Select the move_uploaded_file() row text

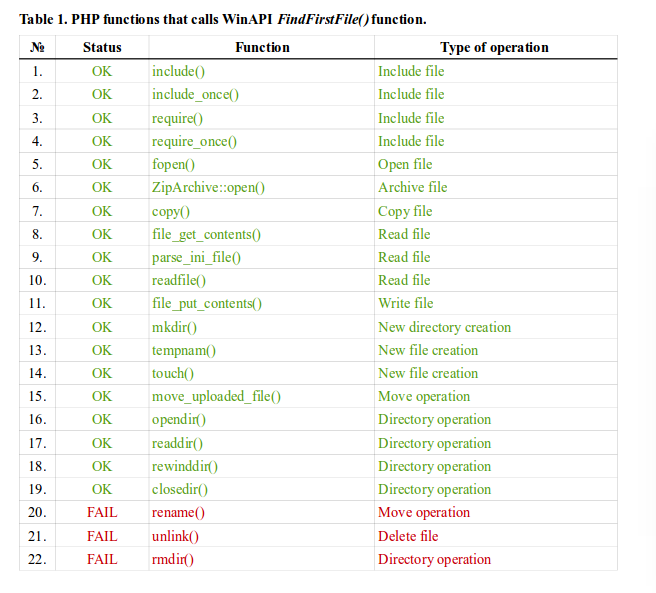click(216, 396)
